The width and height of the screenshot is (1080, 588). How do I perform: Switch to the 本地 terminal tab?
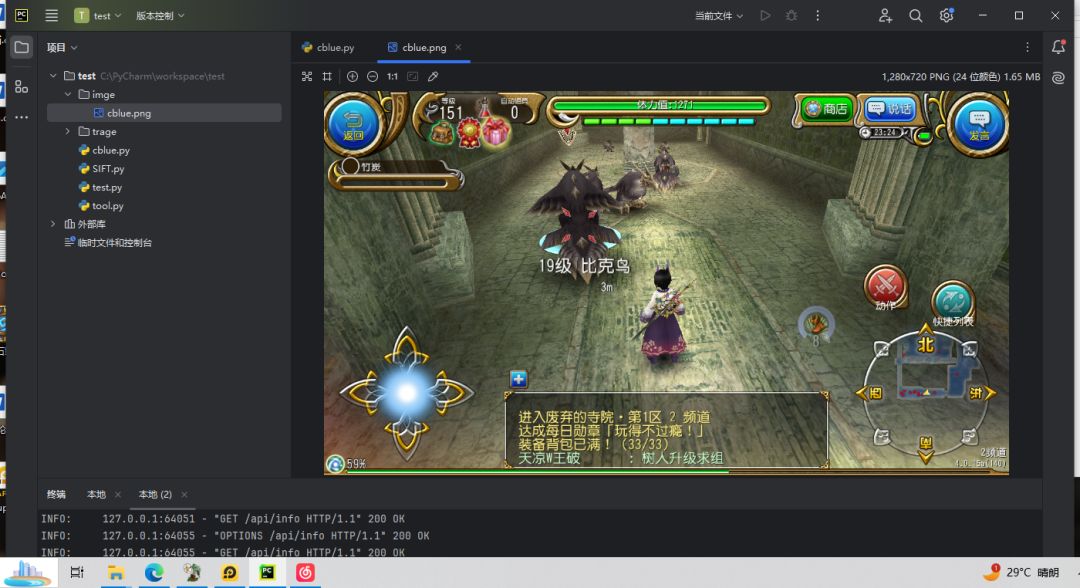pyautogui.click(x=96, y=494)
